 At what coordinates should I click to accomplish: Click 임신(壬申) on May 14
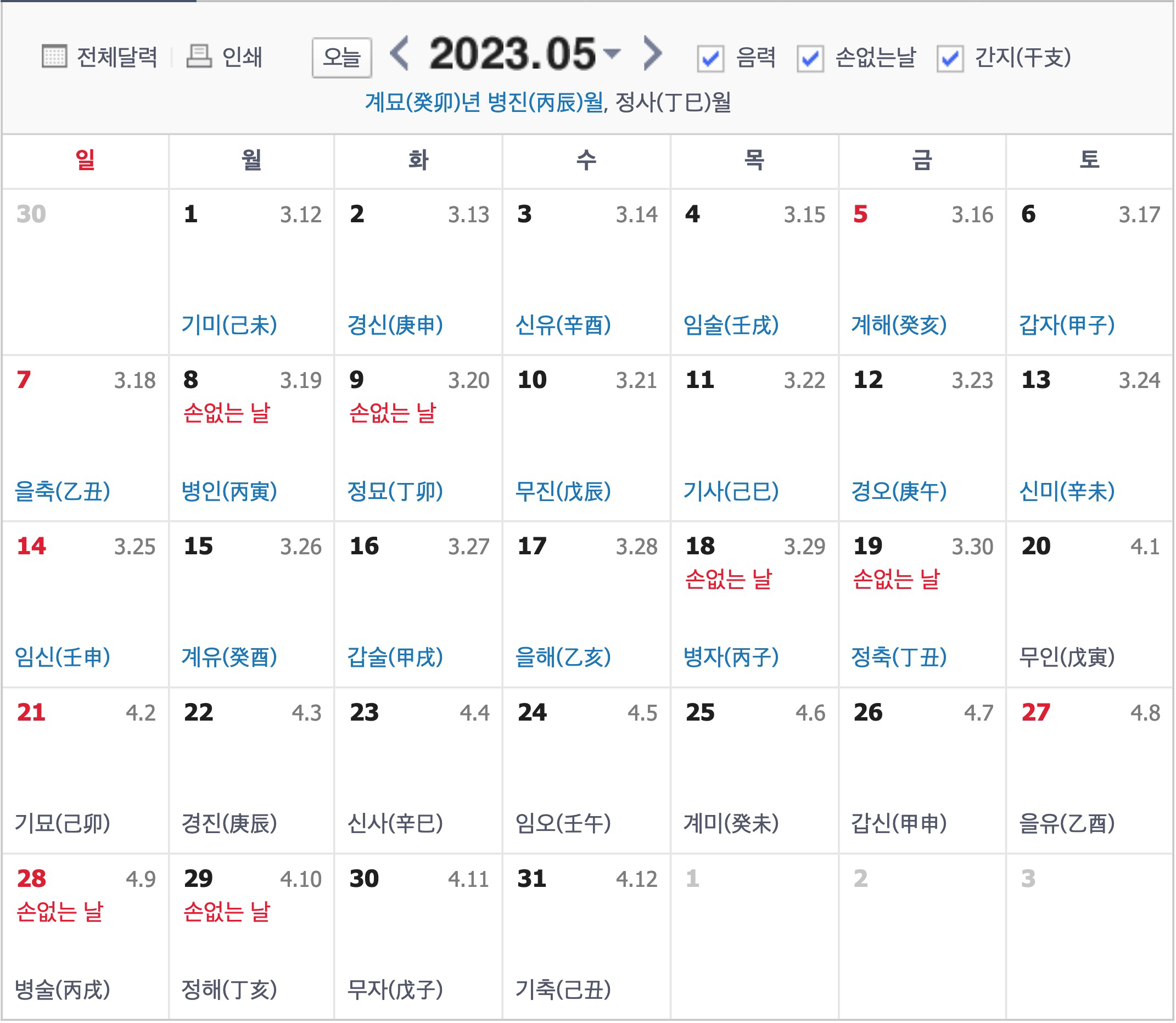pos(62,657)
